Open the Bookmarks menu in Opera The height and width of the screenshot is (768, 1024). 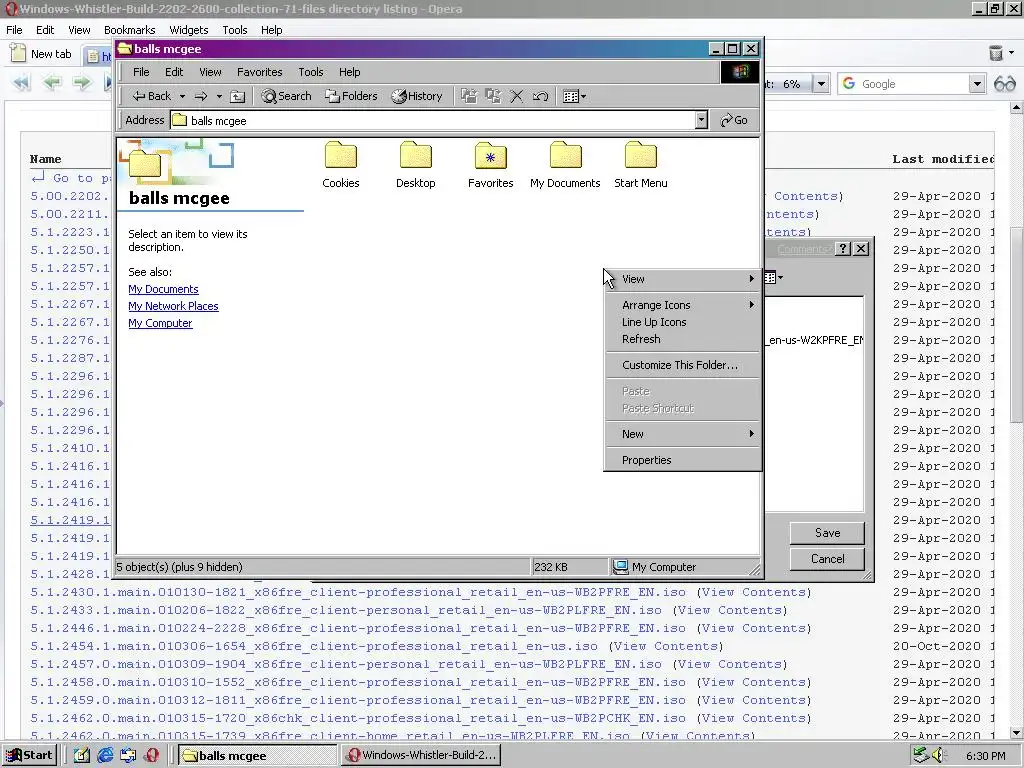point(129,30)
